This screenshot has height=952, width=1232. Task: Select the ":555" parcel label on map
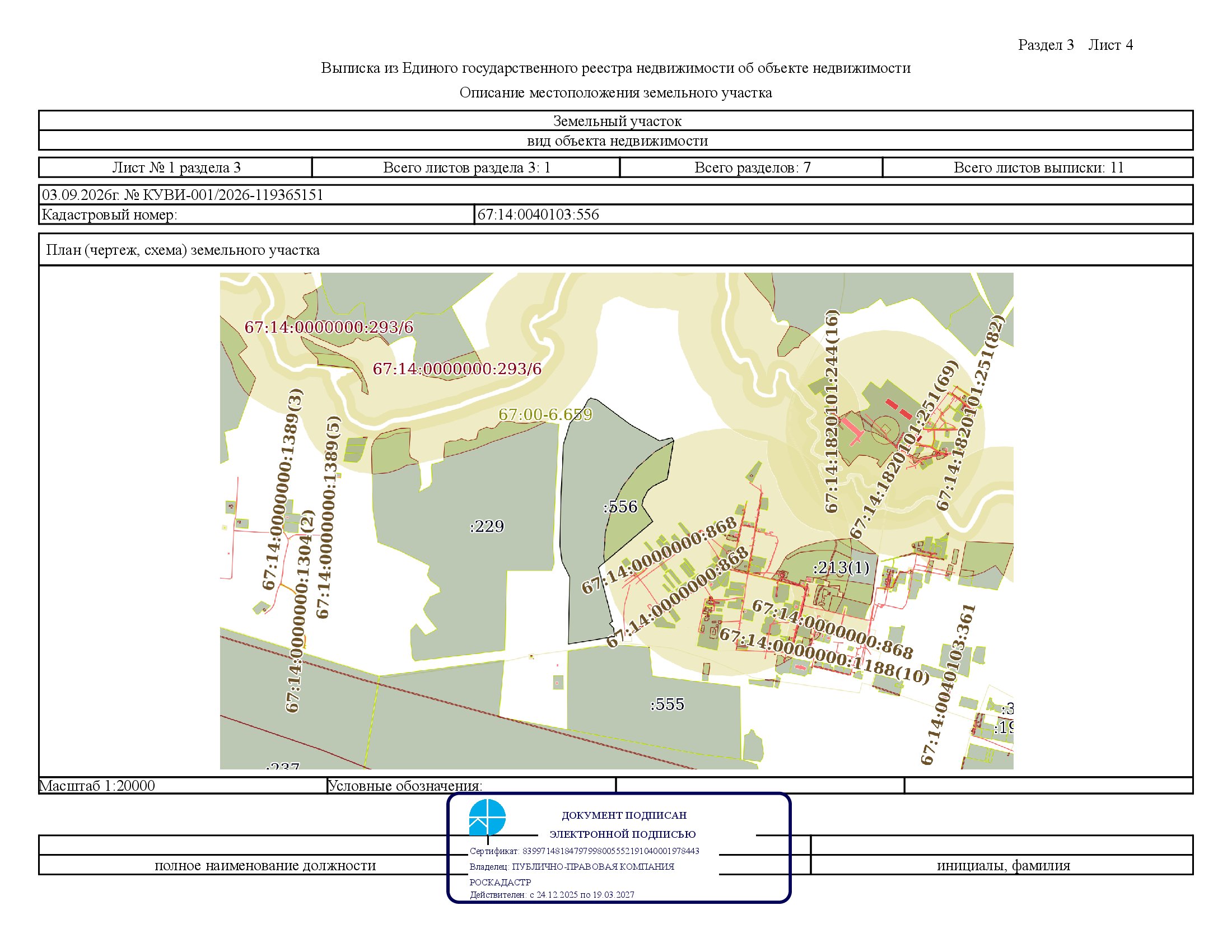668,704
